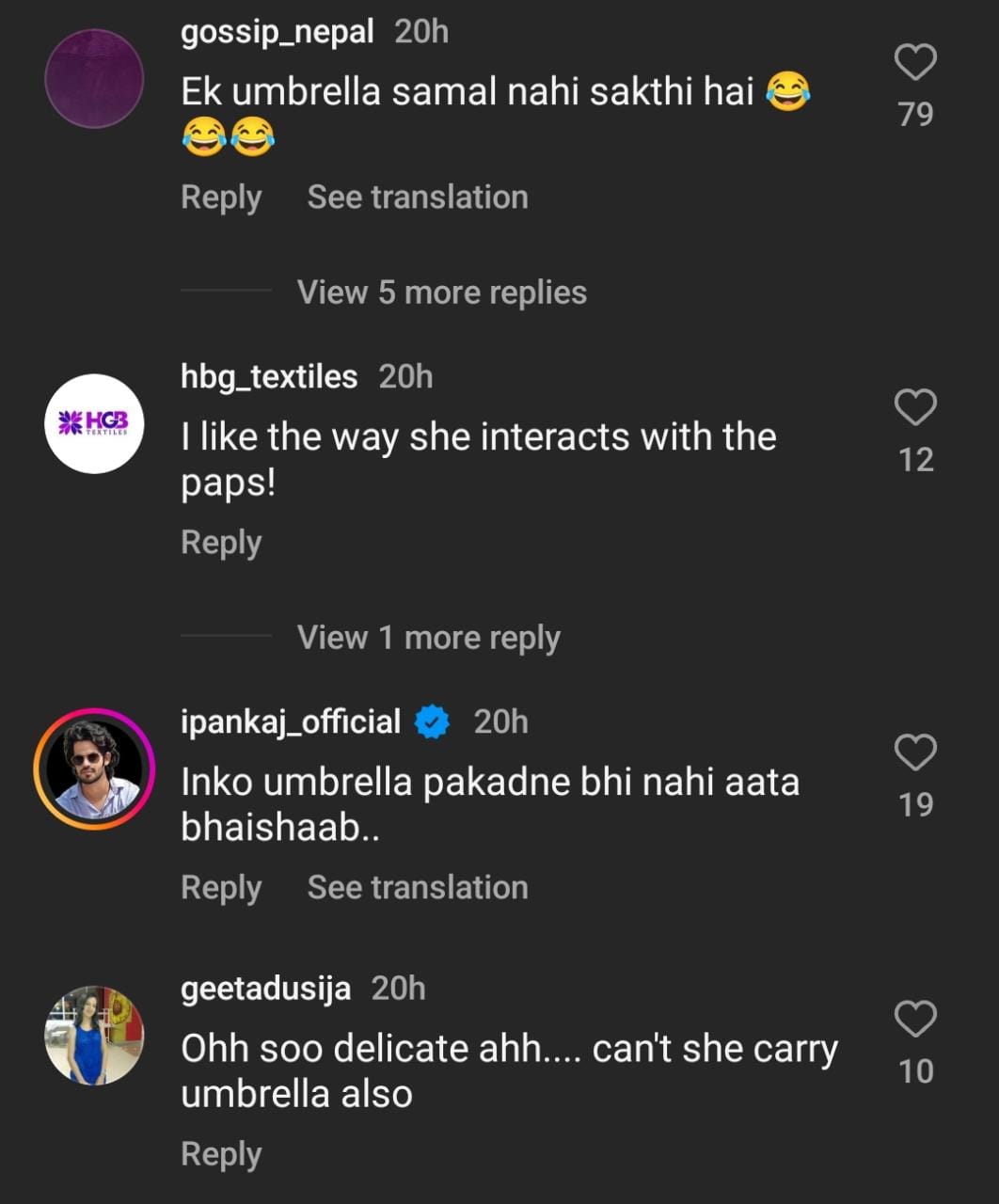This screenshot has width=999, height=1204.
Task: Tap the heart on hbg_textiles comment
Action: pyautogui.click(x=915, y=408)
